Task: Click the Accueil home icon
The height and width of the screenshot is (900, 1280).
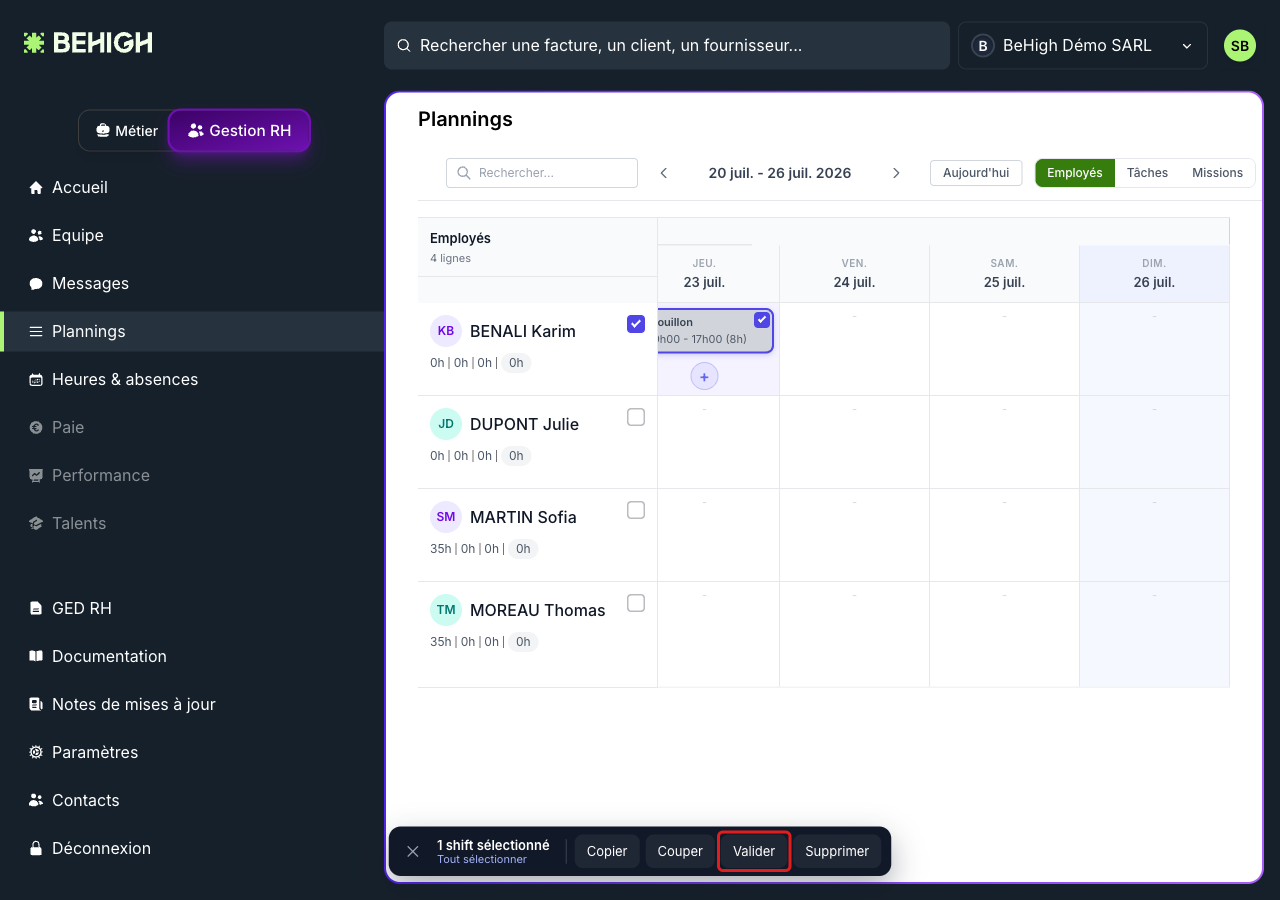Action: [36, 188]
